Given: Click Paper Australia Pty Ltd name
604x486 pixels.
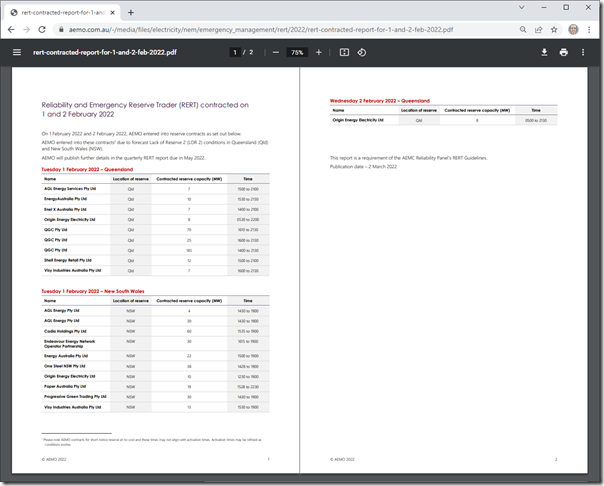Looking at the screenshot, I should point(65,386).
